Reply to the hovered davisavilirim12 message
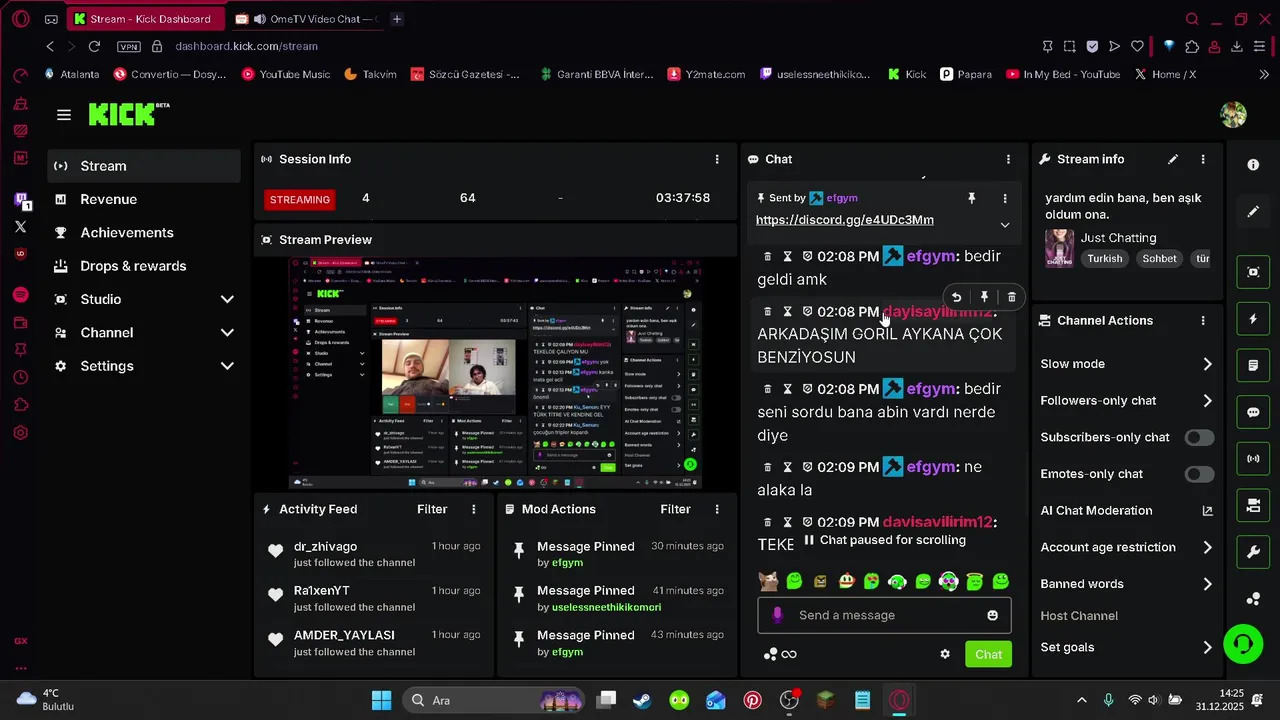The image size is (1280, 720). [956, 297]
